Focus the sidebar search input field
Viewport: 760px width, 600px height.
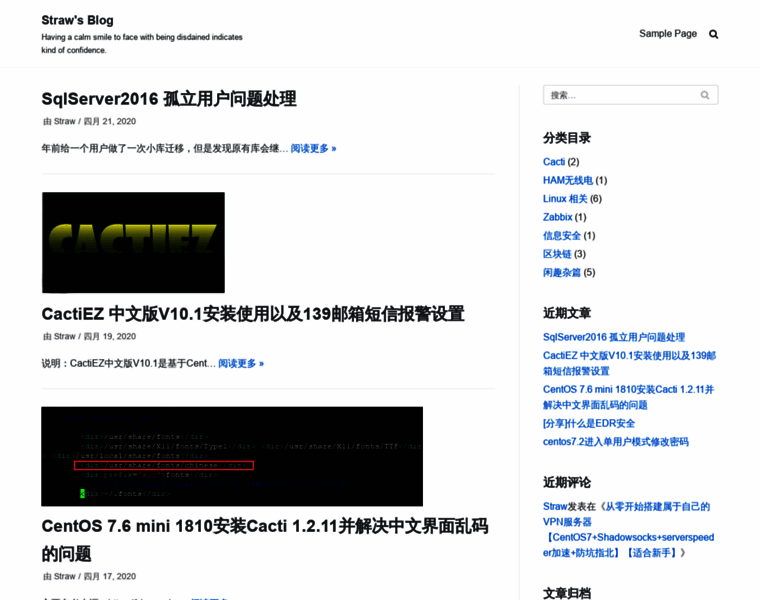(x=620, y=95)
